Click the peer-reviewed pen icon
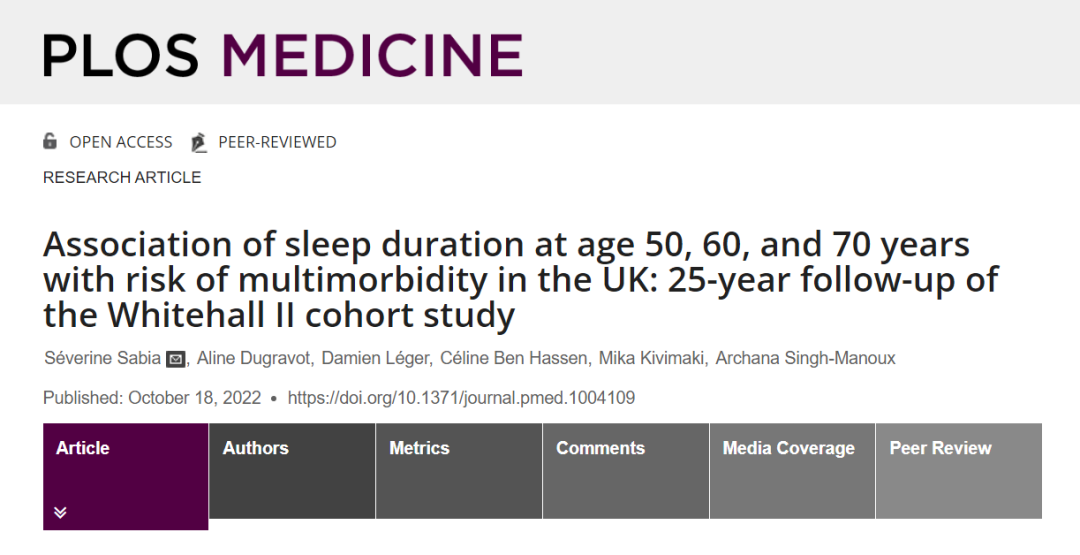 coord(198,142)
